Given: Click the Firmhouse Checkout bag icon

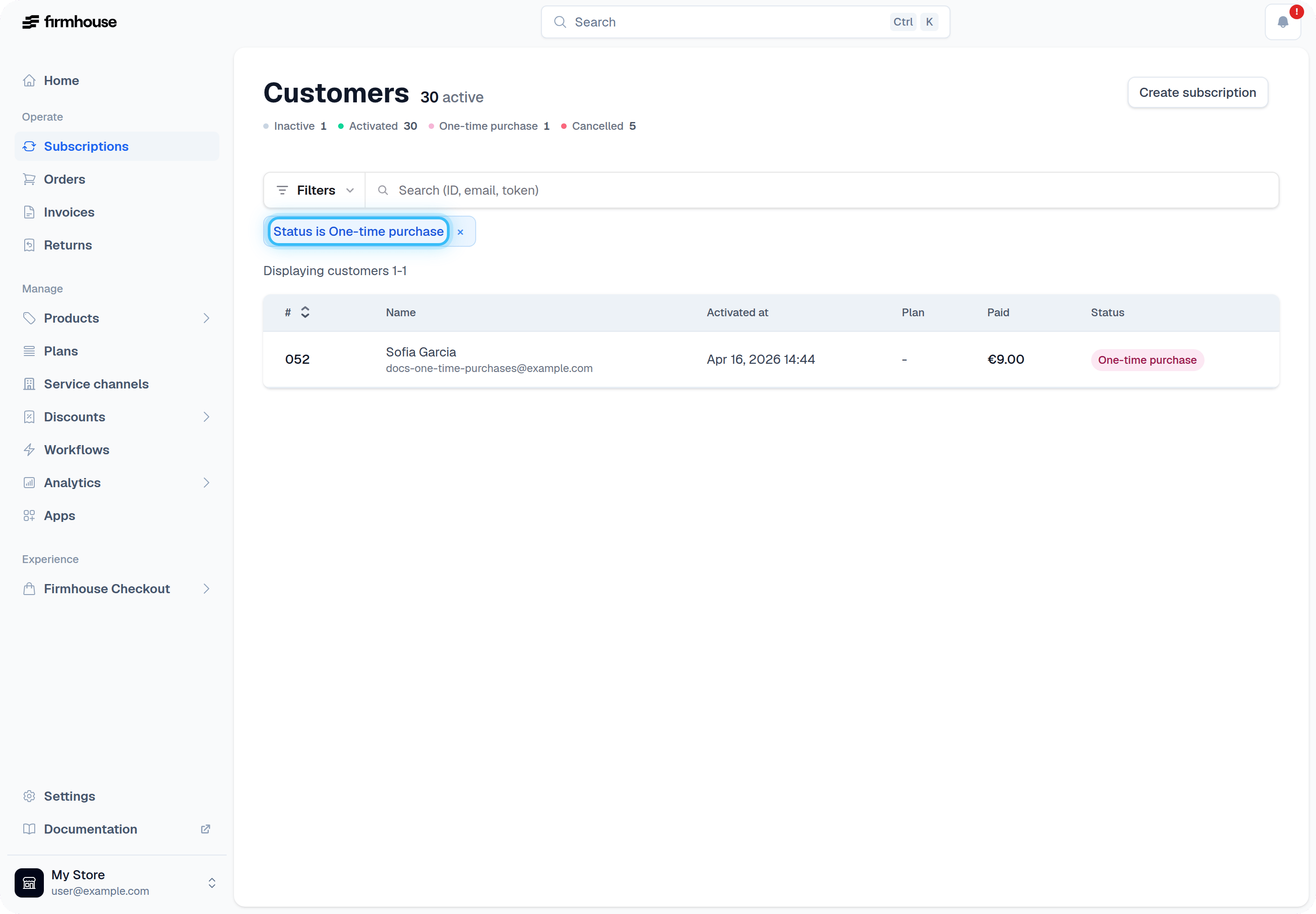Looking at the screenshot, I should (29, 589).
